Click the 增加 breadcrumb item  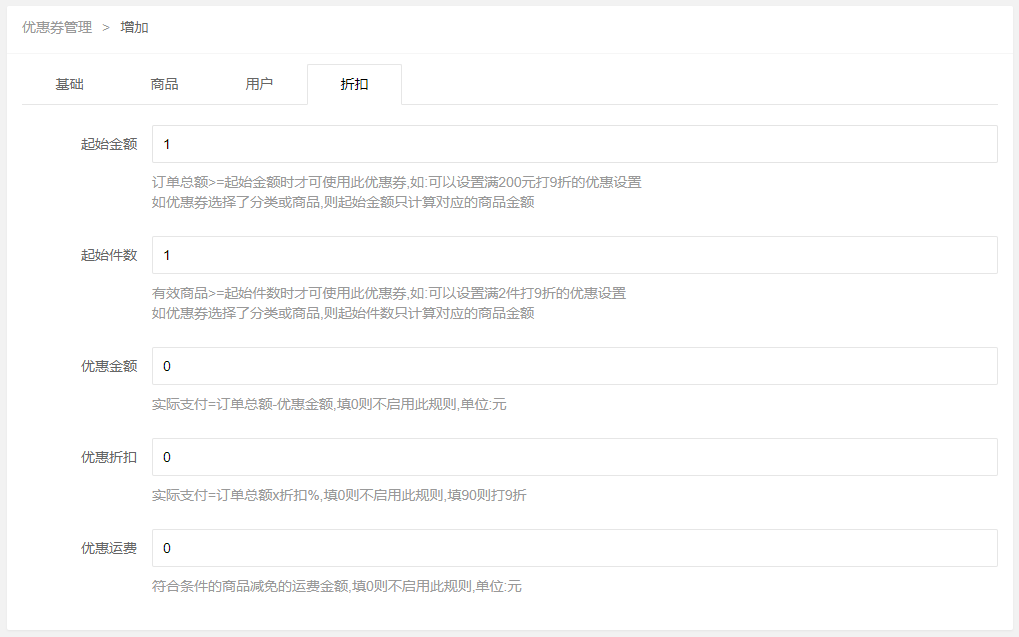[x=134, y=28]
